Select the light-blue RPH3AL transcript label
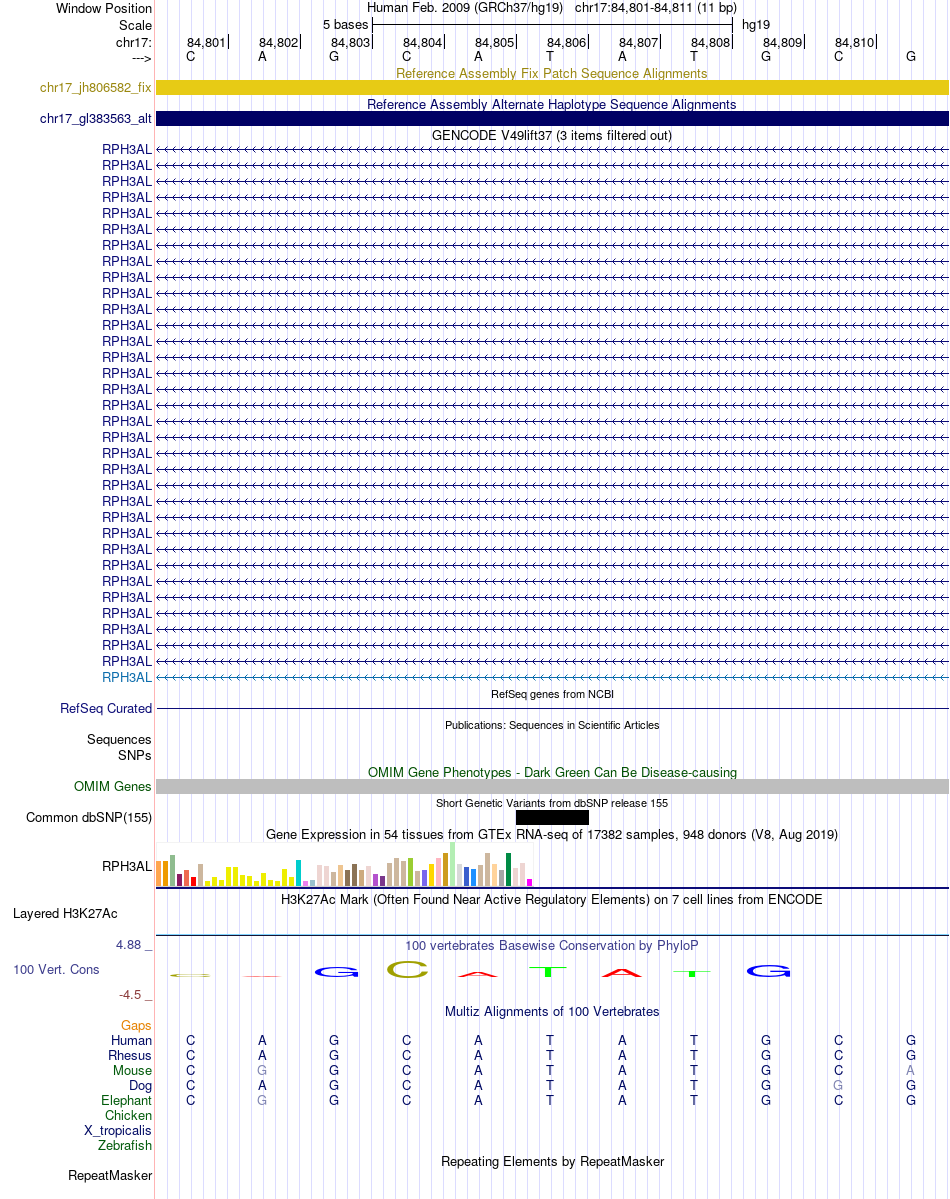The height and width of the screenshot is (1199, 950). point(127,677)
